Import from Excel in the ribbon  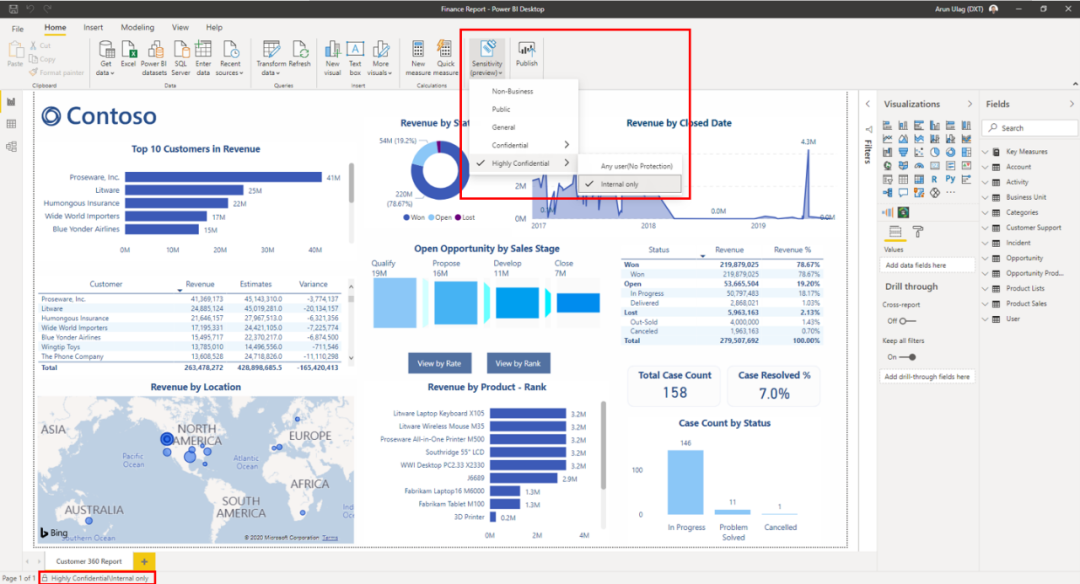[128, 54]
